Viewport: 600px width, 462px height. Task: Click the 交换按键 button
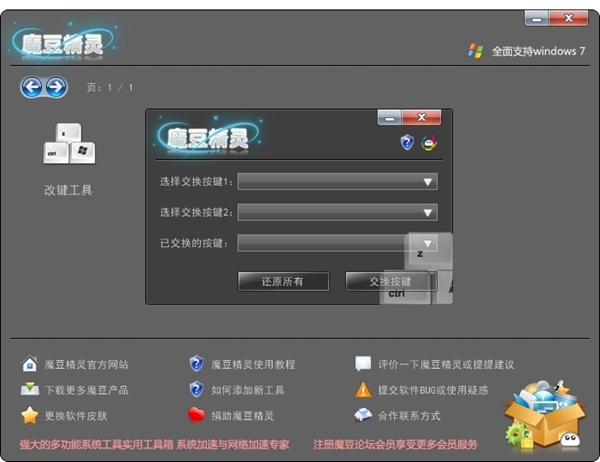tap(391, 282)
